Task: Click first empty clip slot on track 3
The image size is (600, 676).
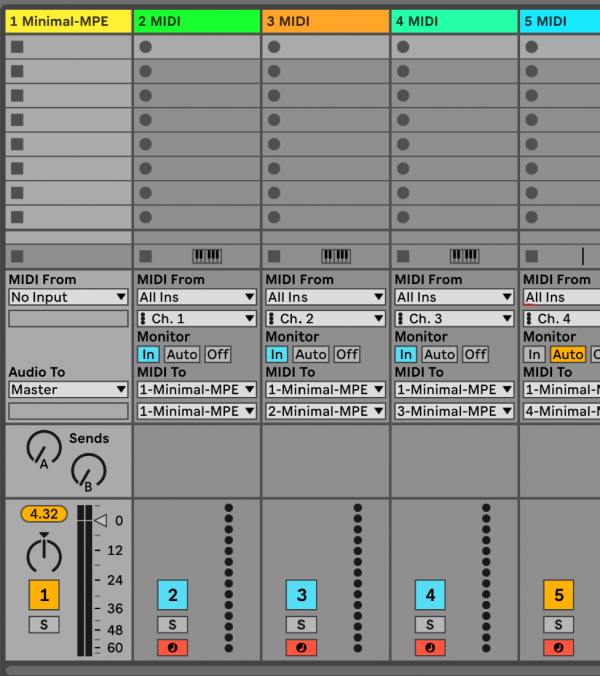Action: 325,47
